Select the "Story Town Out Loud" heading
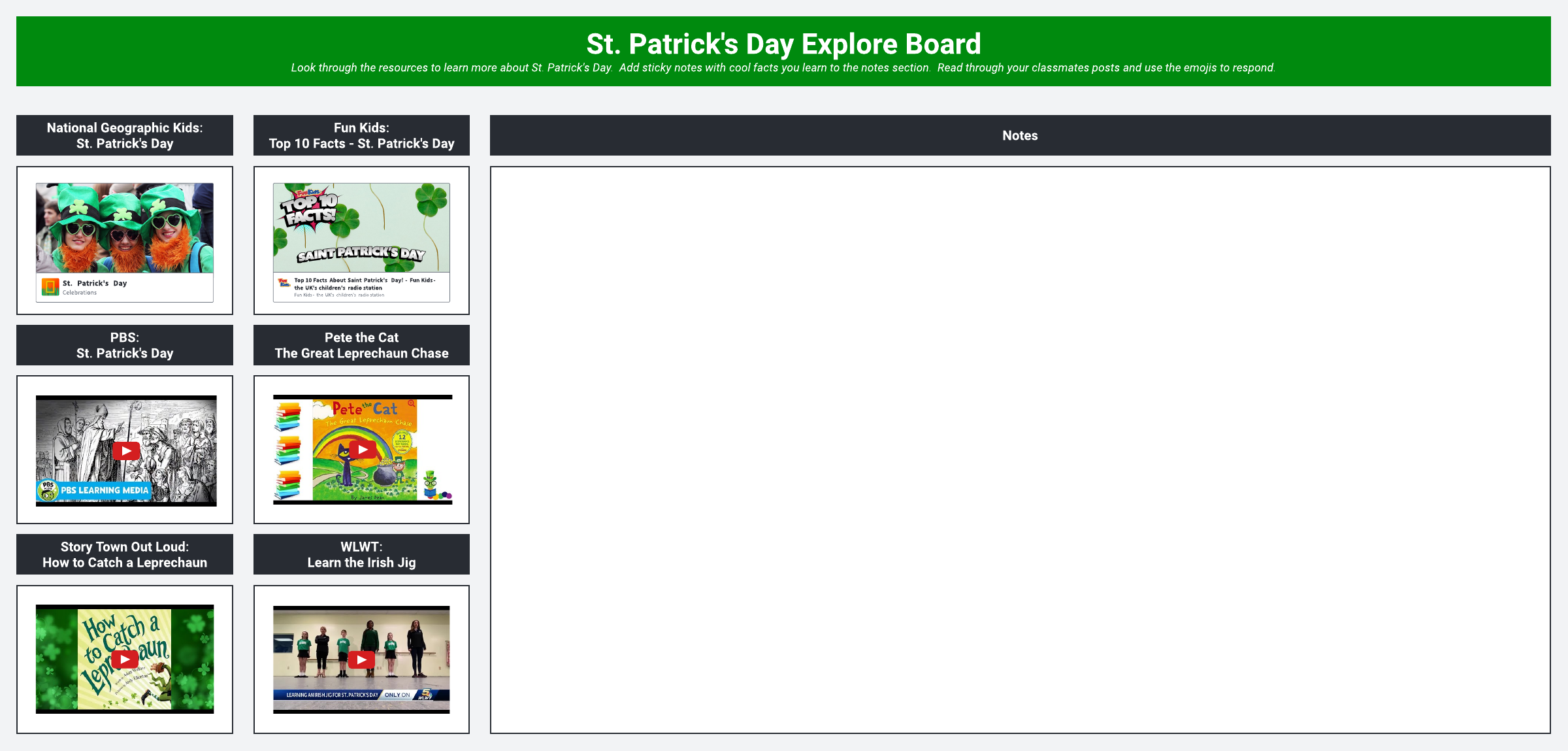The image size is (1568, 751). click(125, 554)
